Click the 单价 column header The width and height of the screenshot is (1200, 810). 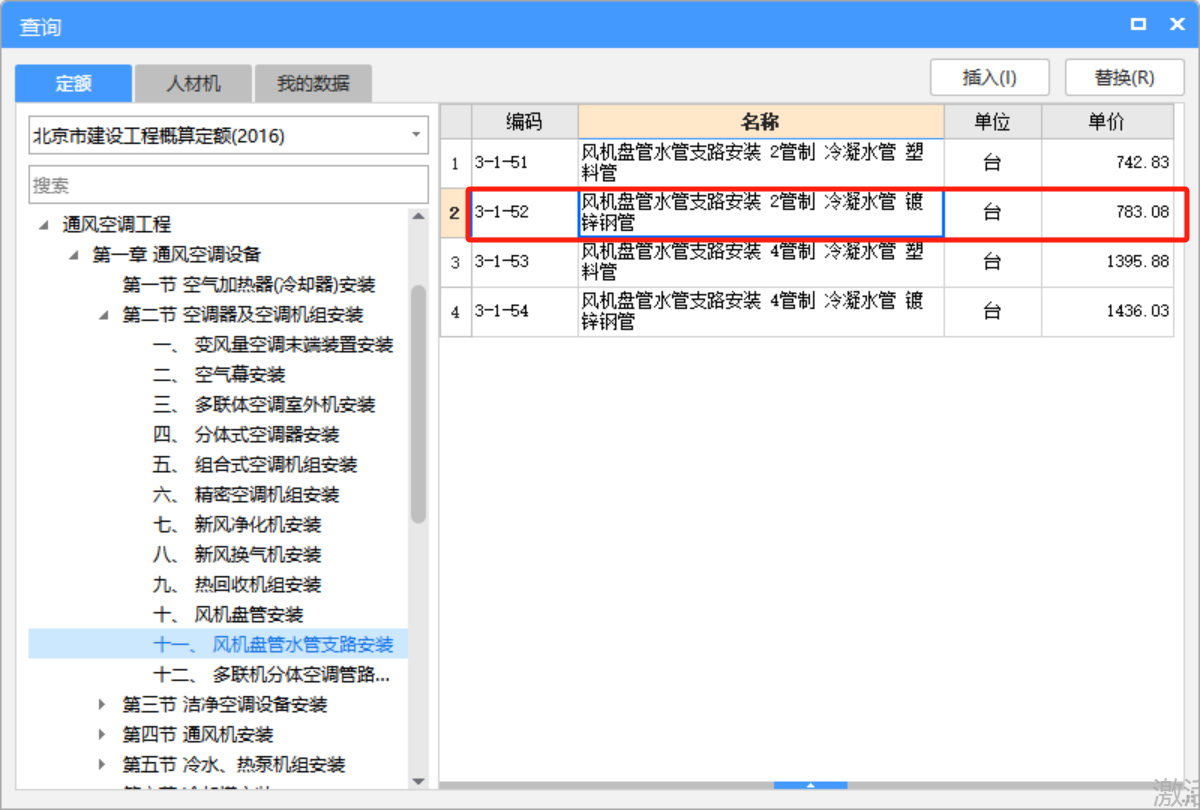point(1108,122)
